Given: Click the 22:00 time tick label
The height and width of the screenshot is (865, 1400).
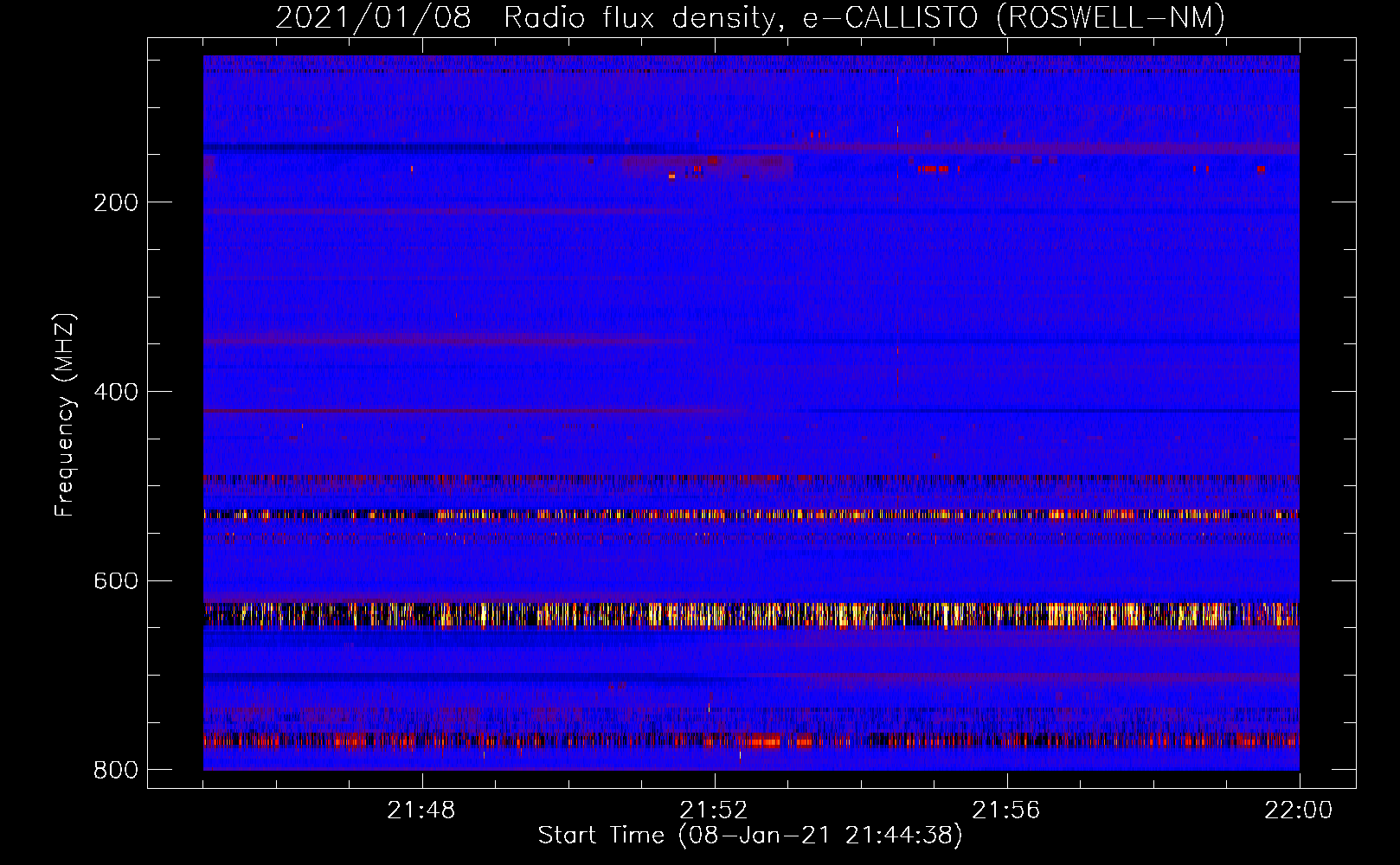Looking at the screenshot, I should coord(1299,811).
